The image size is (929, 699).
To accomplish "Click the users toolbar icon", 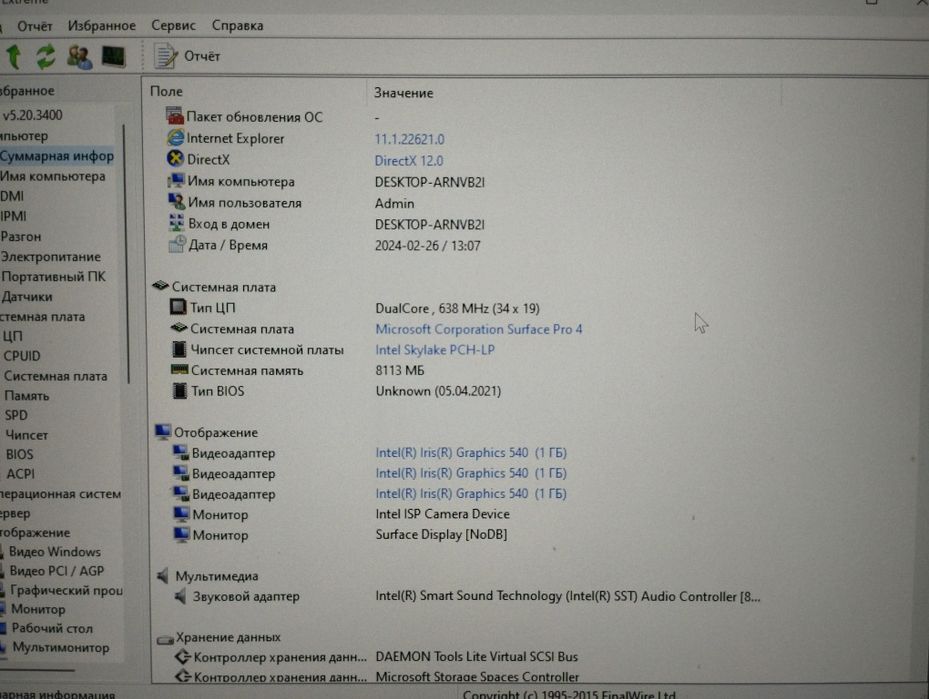I will click(79, 57).
